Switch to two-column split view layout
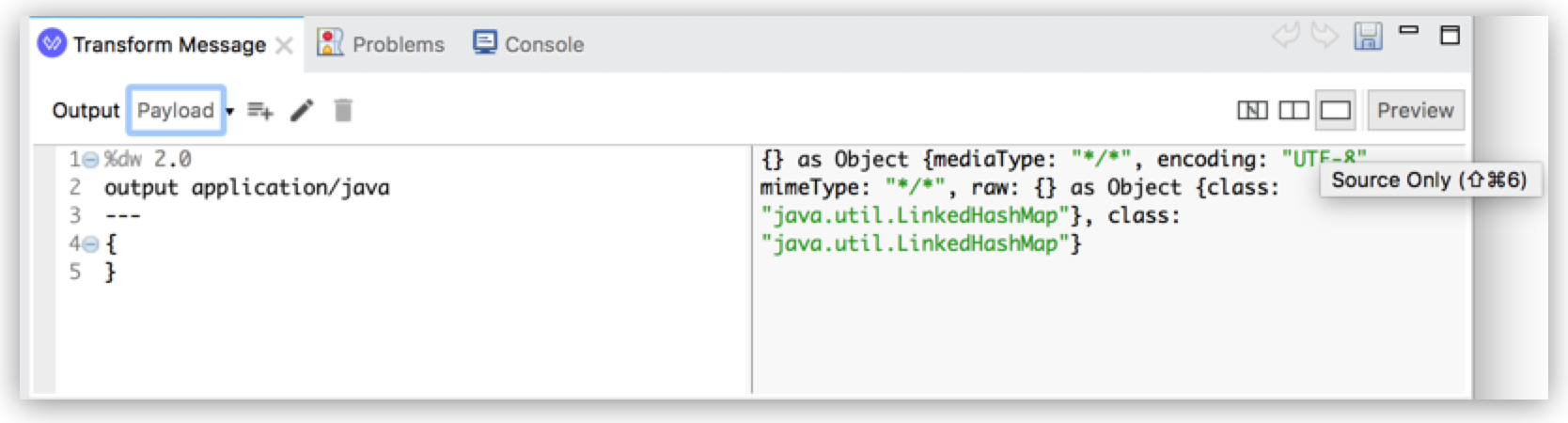Viewport: 1568px width, 423px height. click(x=1294, y=111)
